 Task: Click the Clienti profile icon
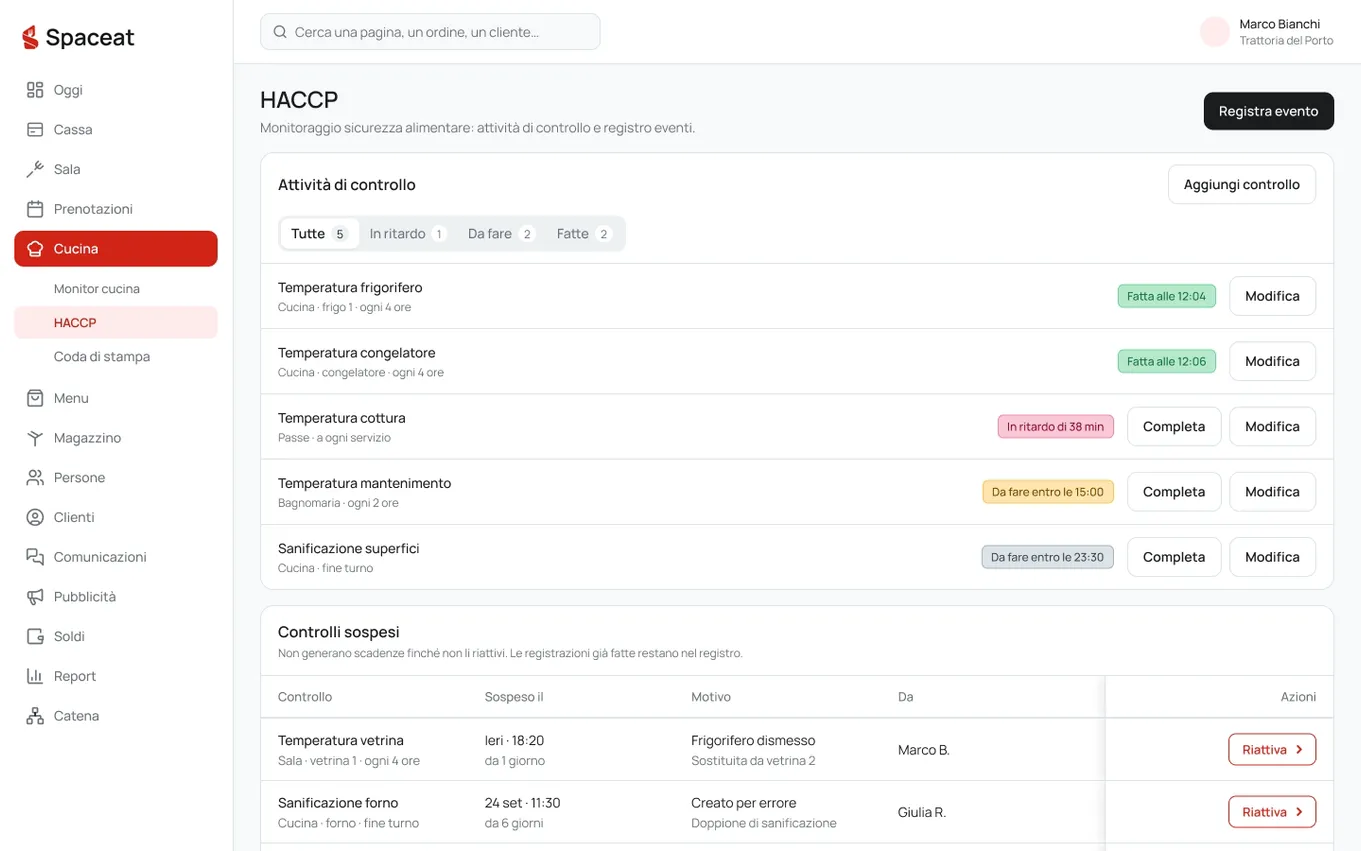pyautogui.click(x=35, y=517)
